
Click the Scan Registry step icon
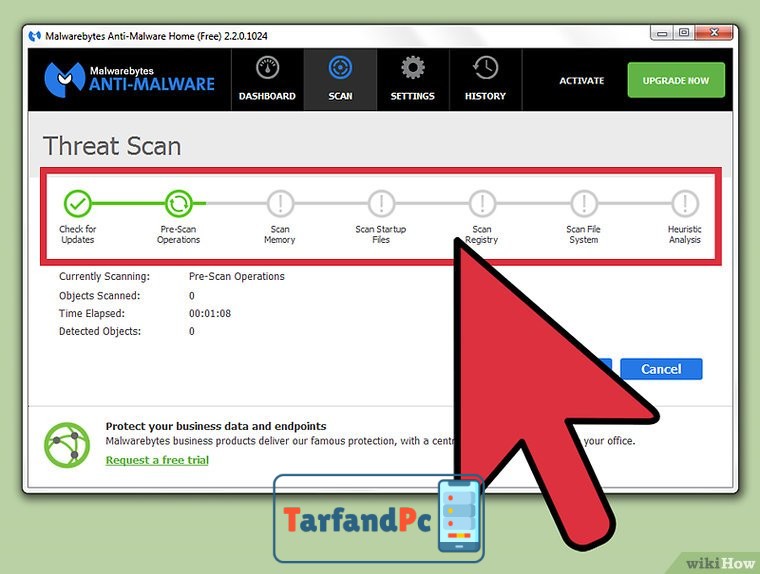482,203
